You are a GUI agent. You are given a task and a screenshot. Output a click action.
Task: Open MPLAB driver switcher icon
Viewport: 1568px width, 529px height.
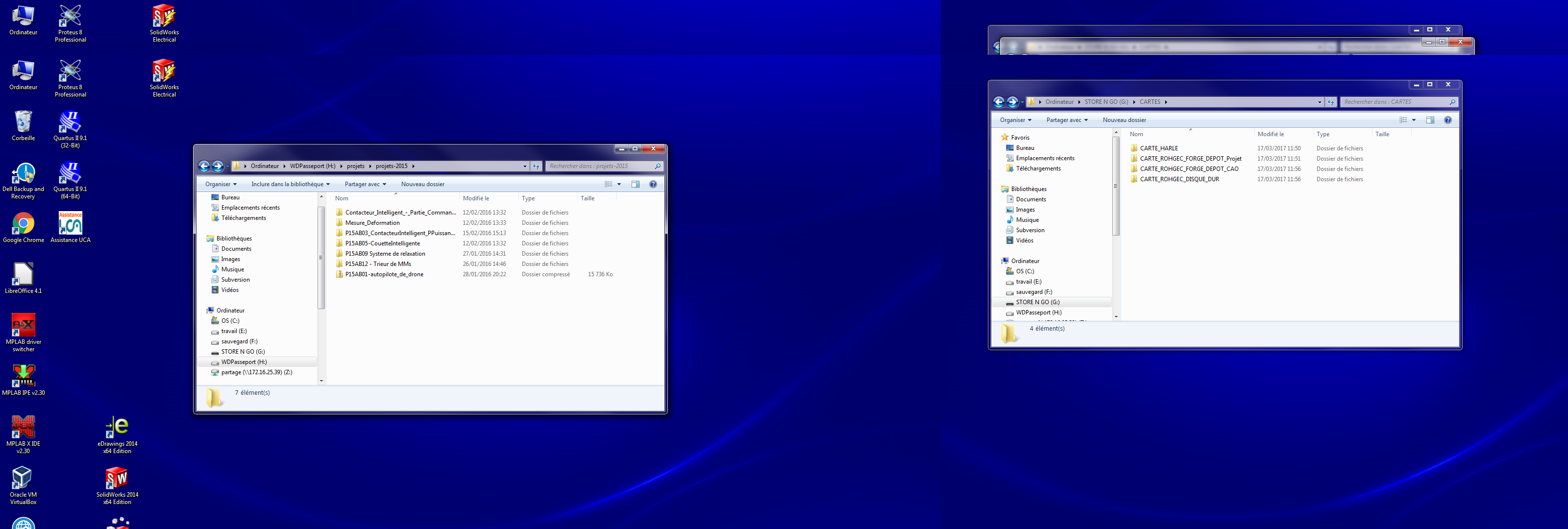[x=23, y=333]
